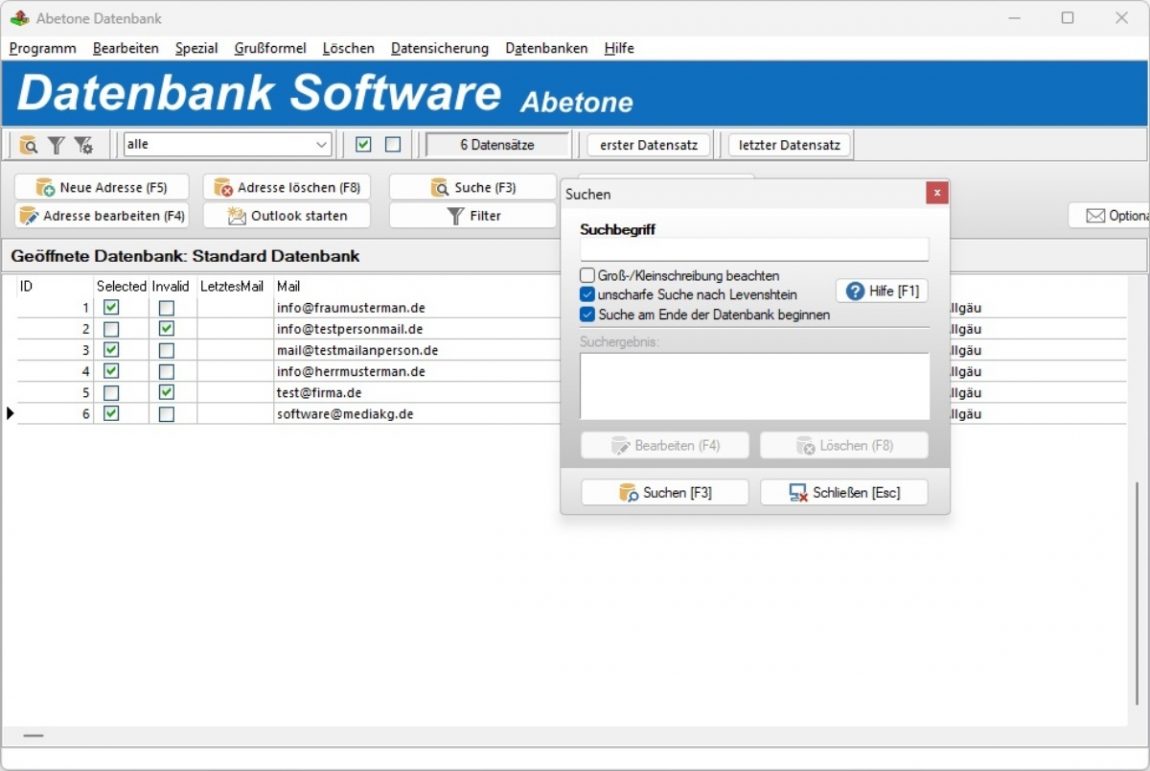
Task: Click Adresse löschen (F8) button
Action: (x=287, y=187)
